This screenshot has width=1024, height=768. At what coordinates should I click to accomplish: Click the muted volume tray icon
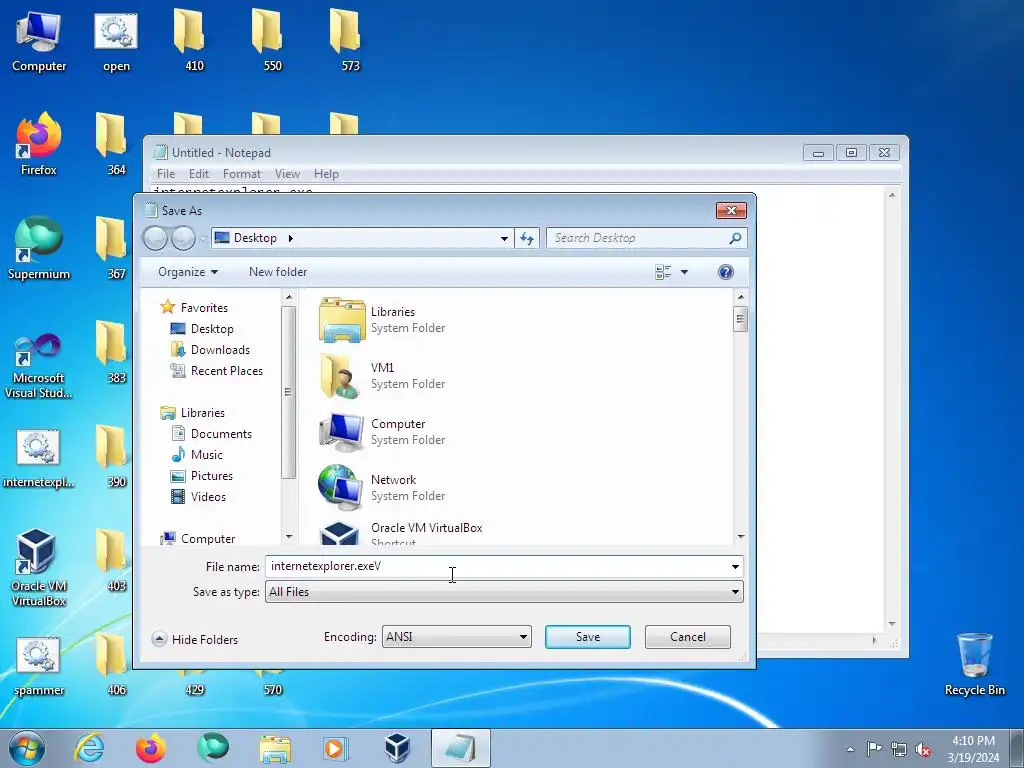tap(923, 750)
